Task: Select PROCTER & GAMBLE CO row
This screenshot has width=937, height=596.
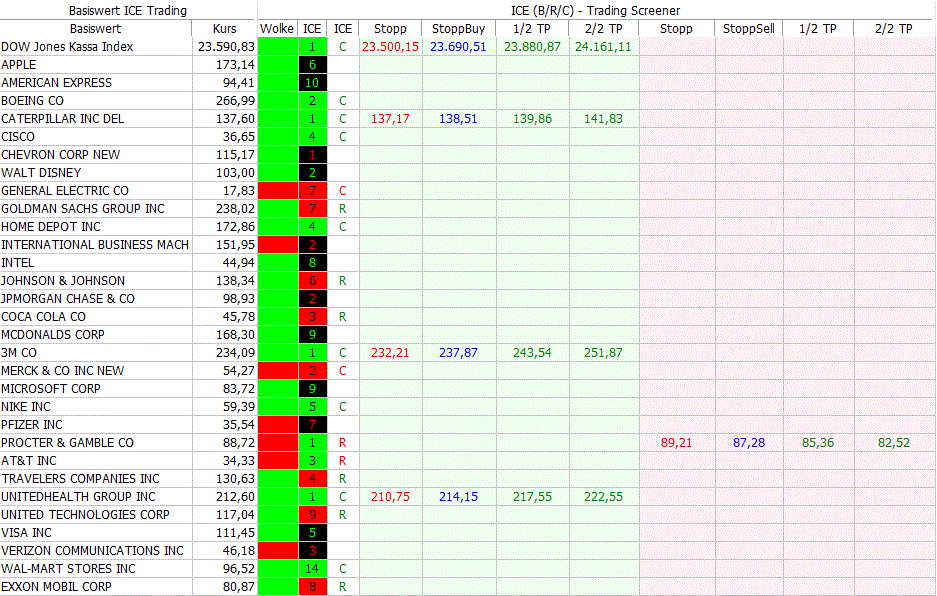Action: 67,442
